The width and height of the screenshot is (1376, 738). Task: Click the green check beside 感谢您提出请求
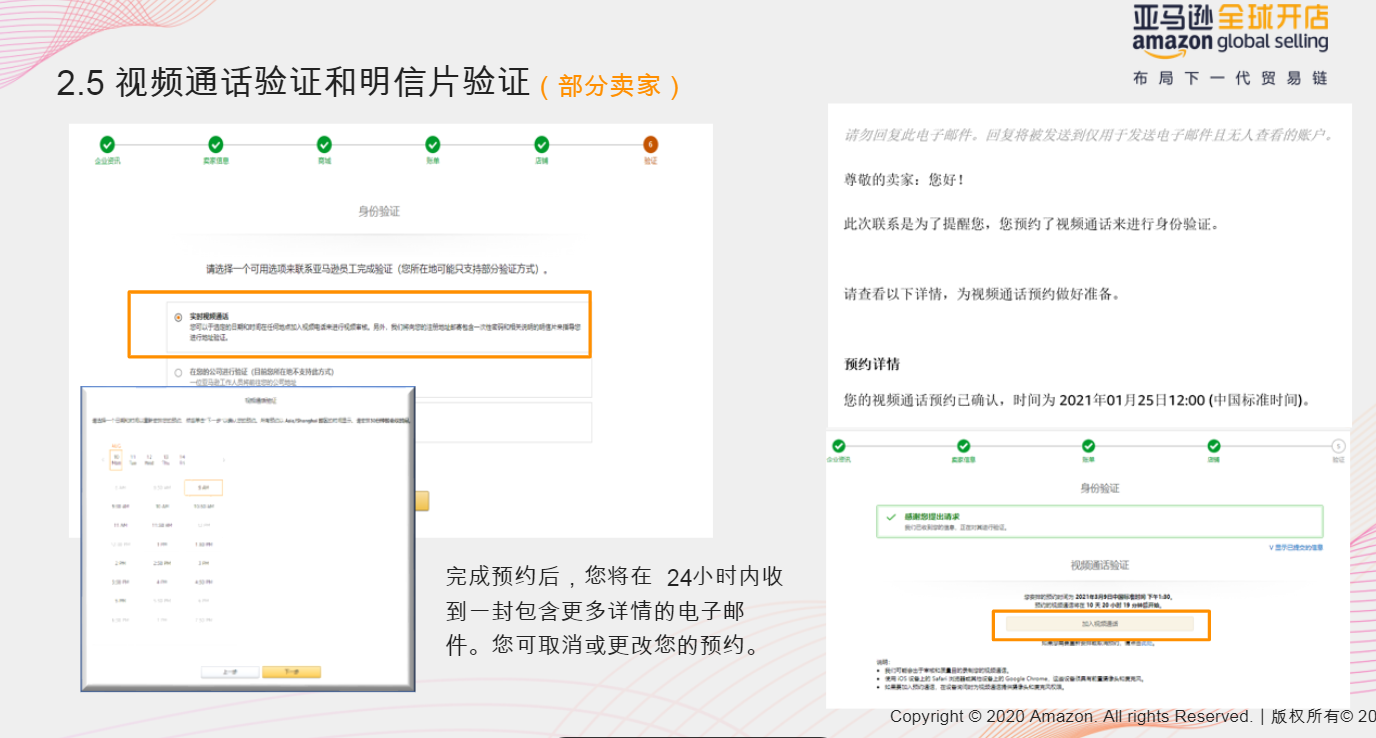(890, 518)
